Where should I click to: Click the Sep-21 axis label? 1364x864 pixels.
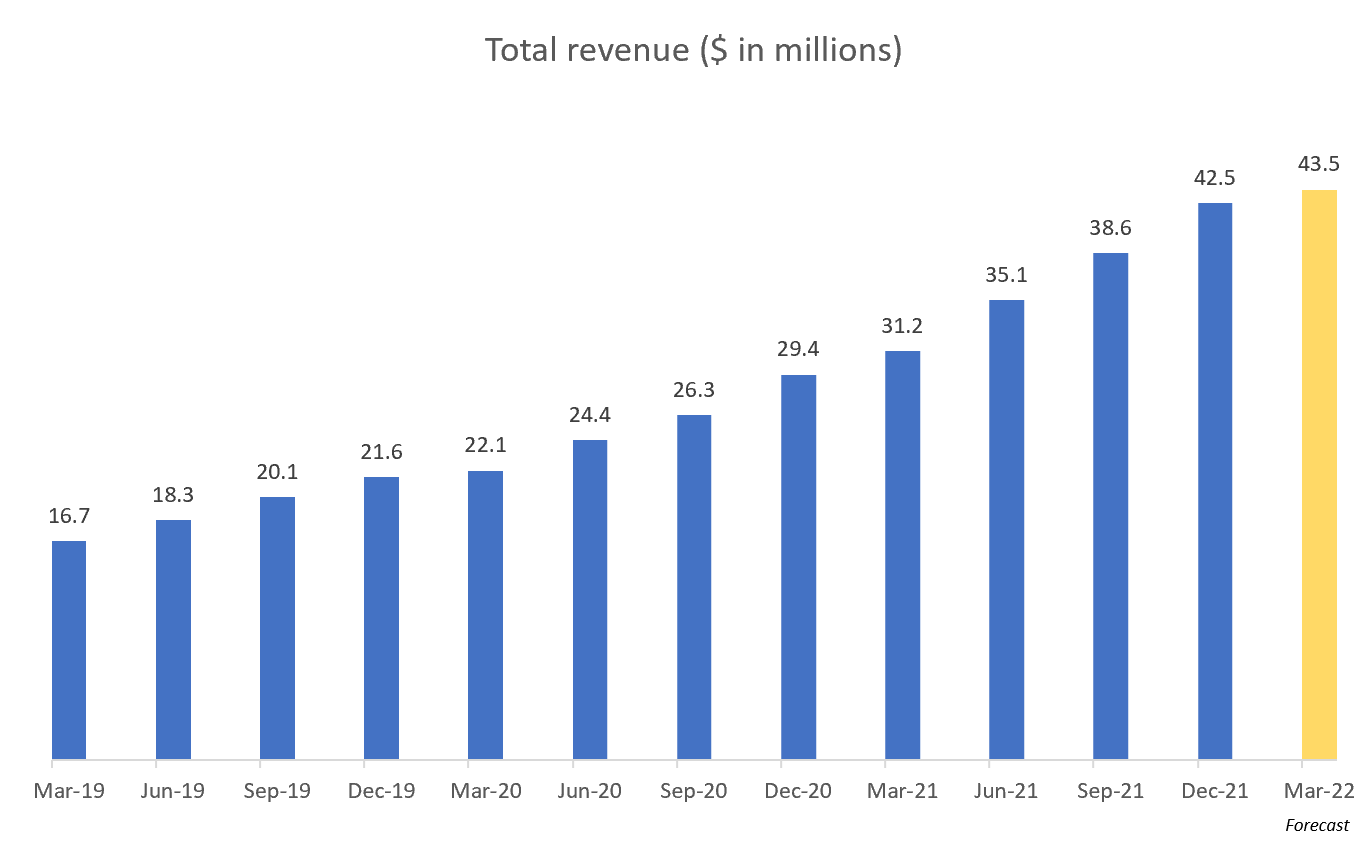(1109, 790)
